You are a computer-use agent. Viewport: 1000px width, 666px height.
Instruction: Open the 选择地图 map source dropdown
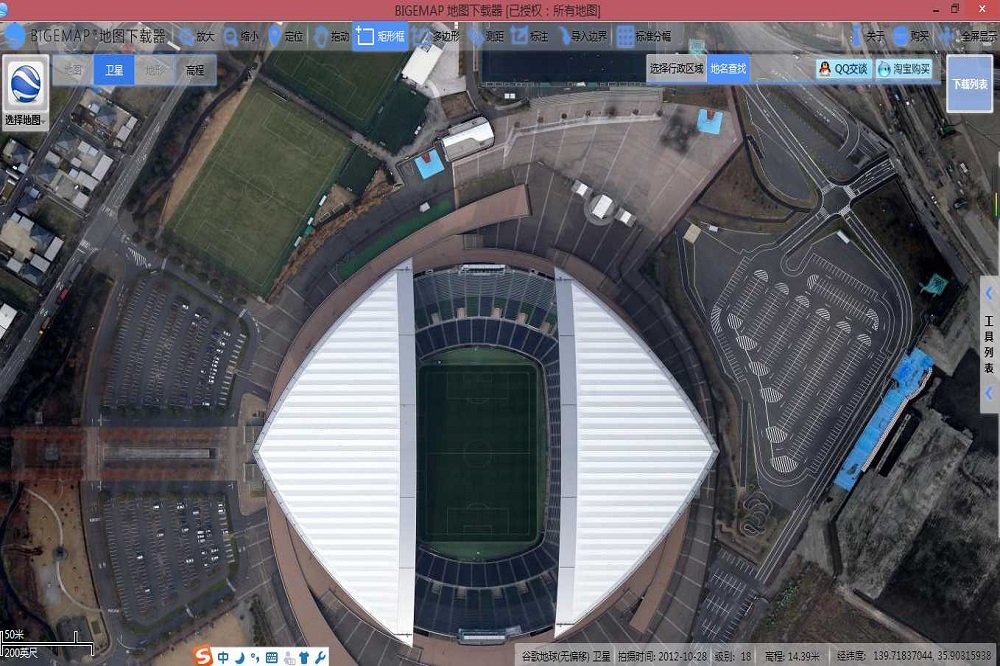pos(26,92)
